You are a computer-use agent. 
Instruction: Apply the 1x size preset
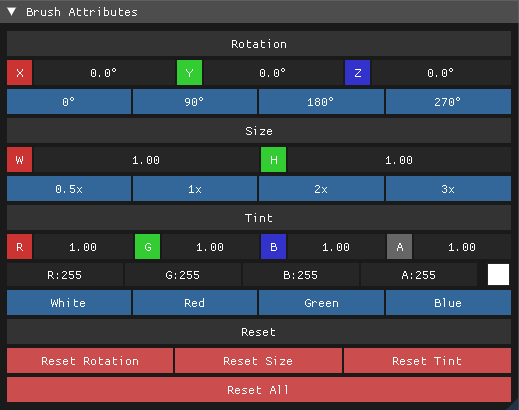tap(195, 189)
